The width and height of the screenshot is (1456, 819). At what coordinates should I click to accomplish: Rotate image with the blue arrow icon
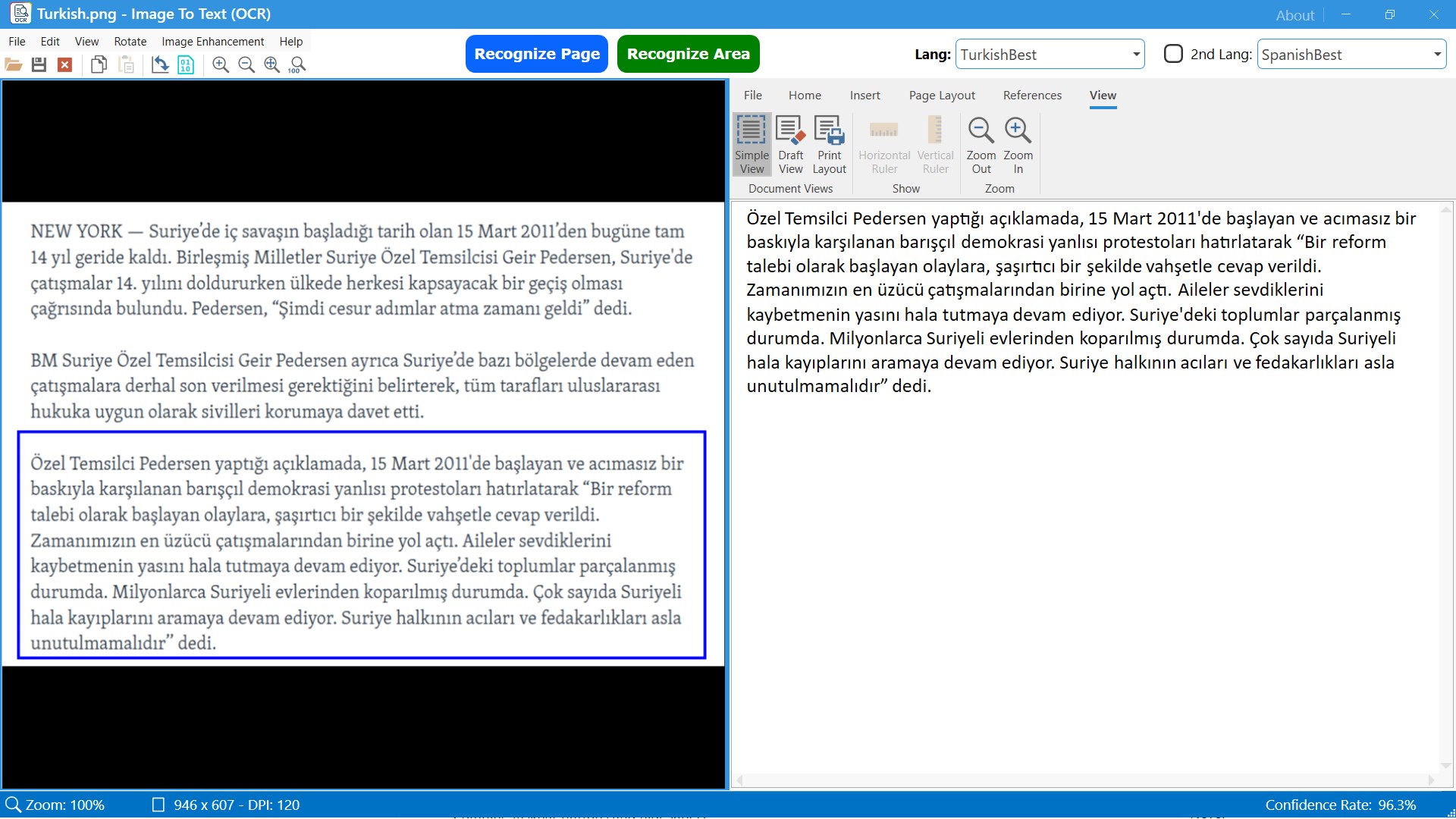tap(160, 65)
